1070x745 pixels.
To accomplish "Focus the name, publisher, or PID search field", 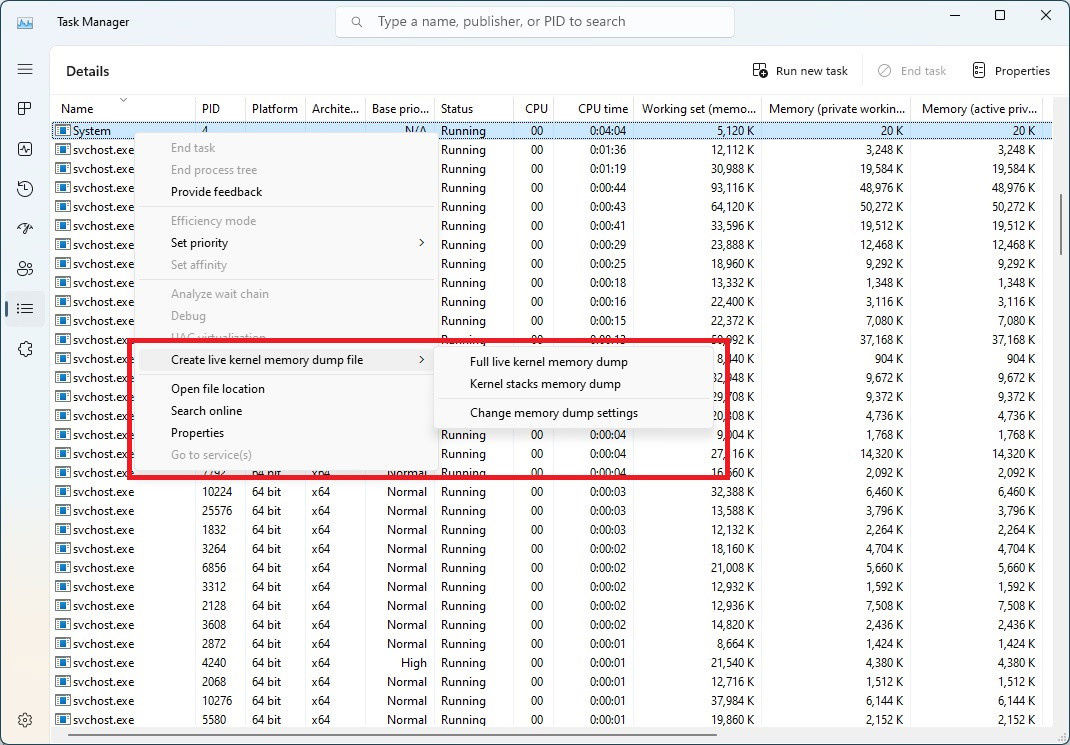I will 534,21.
